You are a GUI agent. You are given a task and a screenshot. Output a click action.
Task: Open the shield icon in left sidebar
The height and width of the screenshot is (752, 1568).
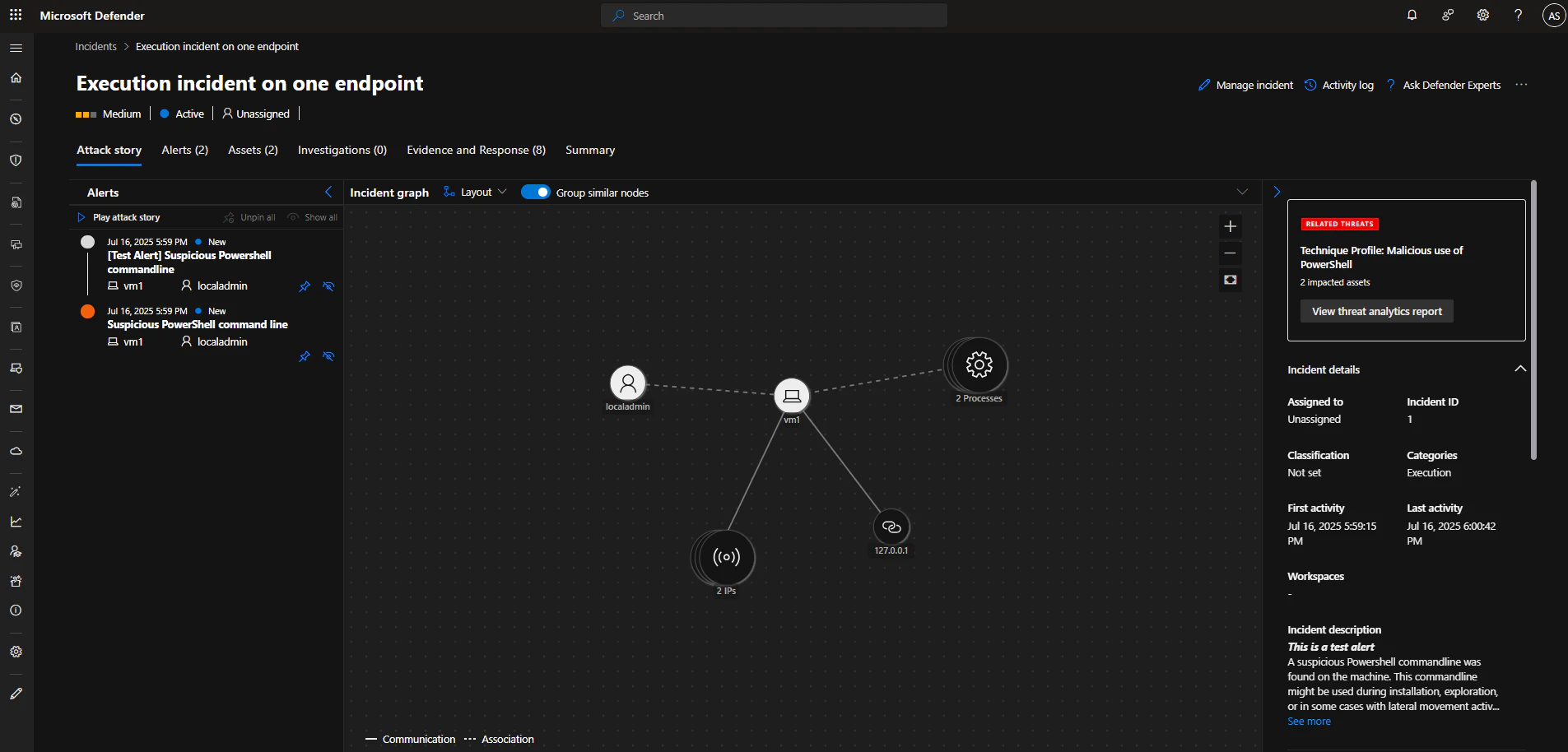click(16, 160)
